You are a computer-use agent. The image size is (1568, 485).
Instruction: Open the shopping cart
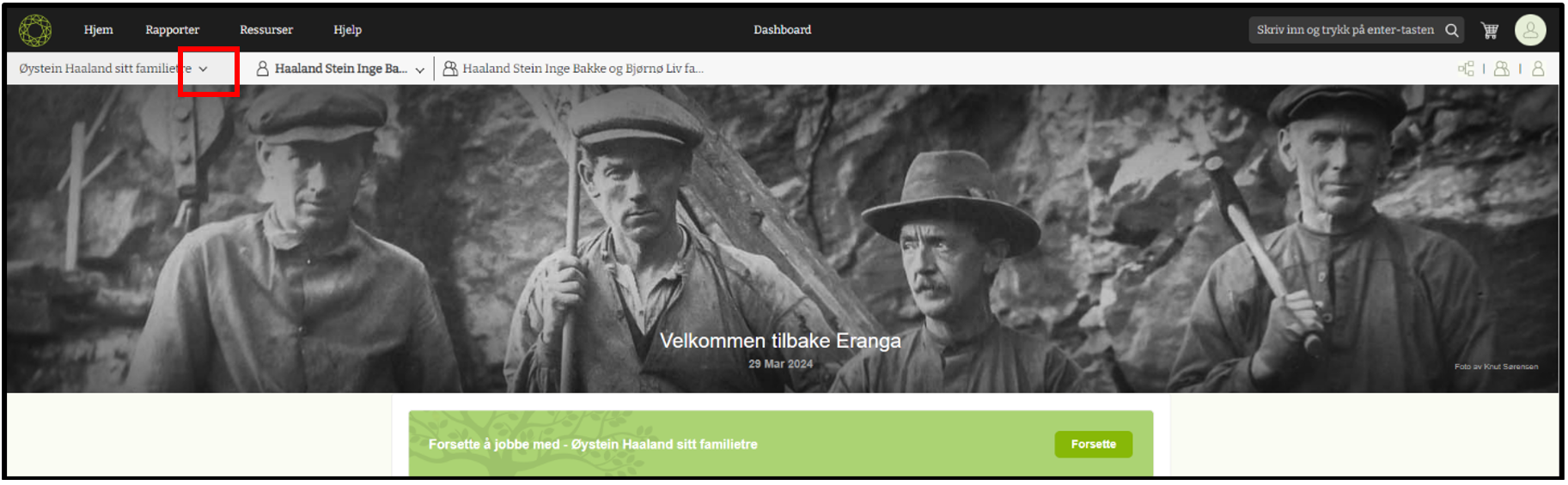[1490, 30]
